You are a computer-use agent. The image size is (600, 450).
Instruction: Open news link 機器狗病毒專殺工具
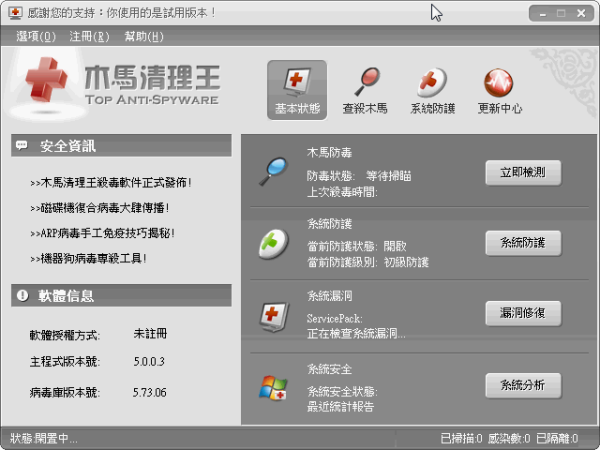[88, 258]
